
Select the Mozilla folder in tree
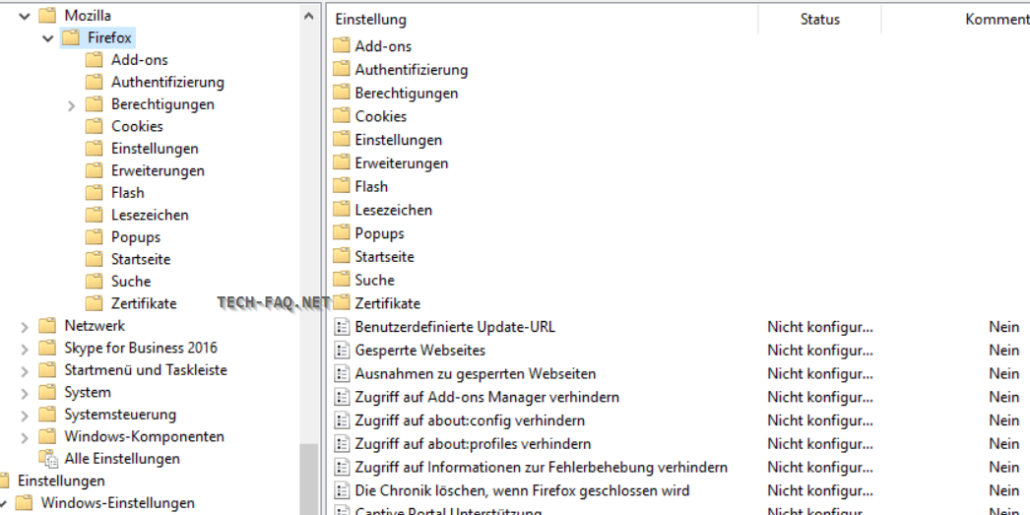tap(87, 15)
